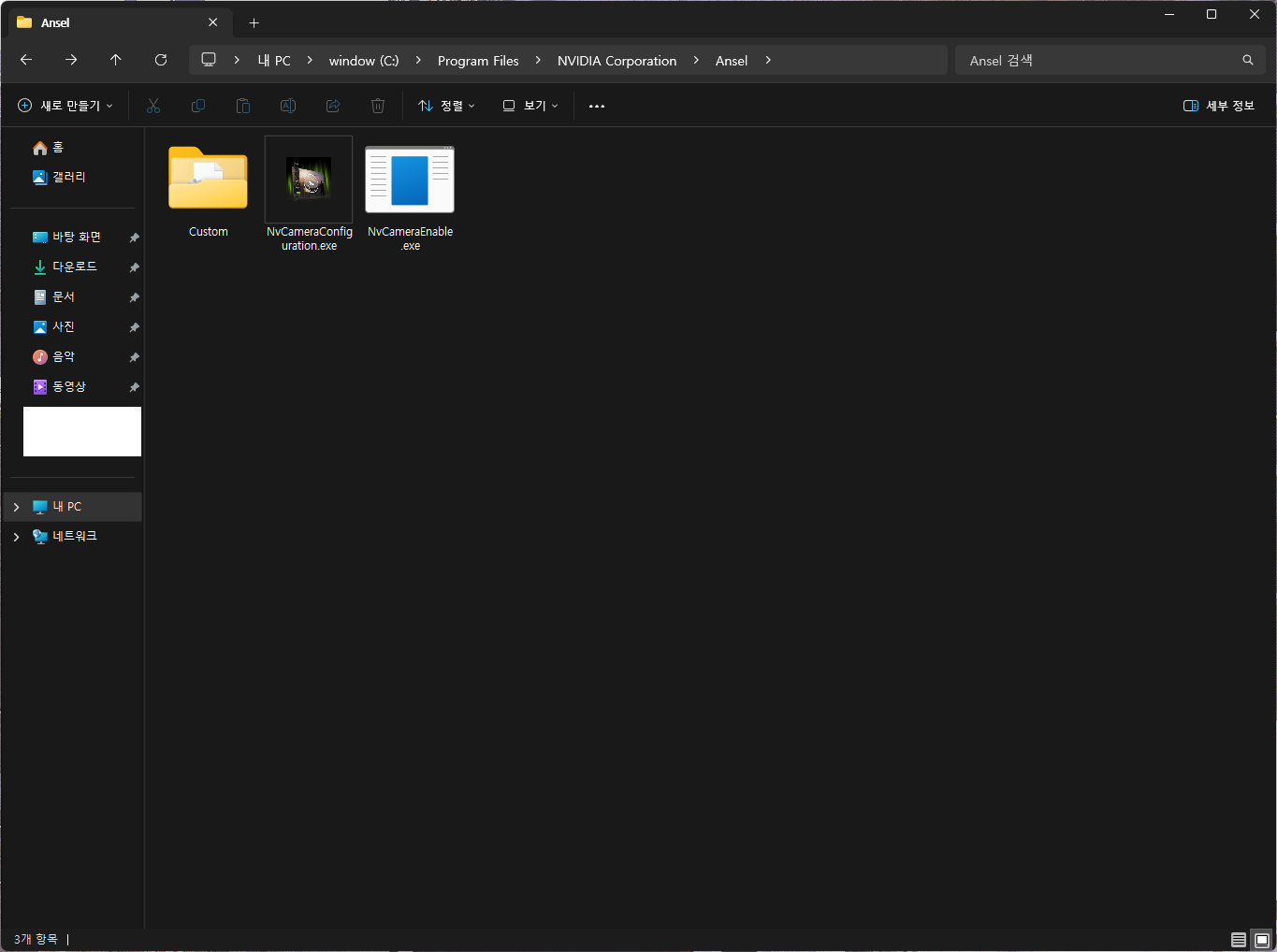The image size is (1277, 952).
Task: Expand the 네트워크 tree node
Action: point(16,537)
